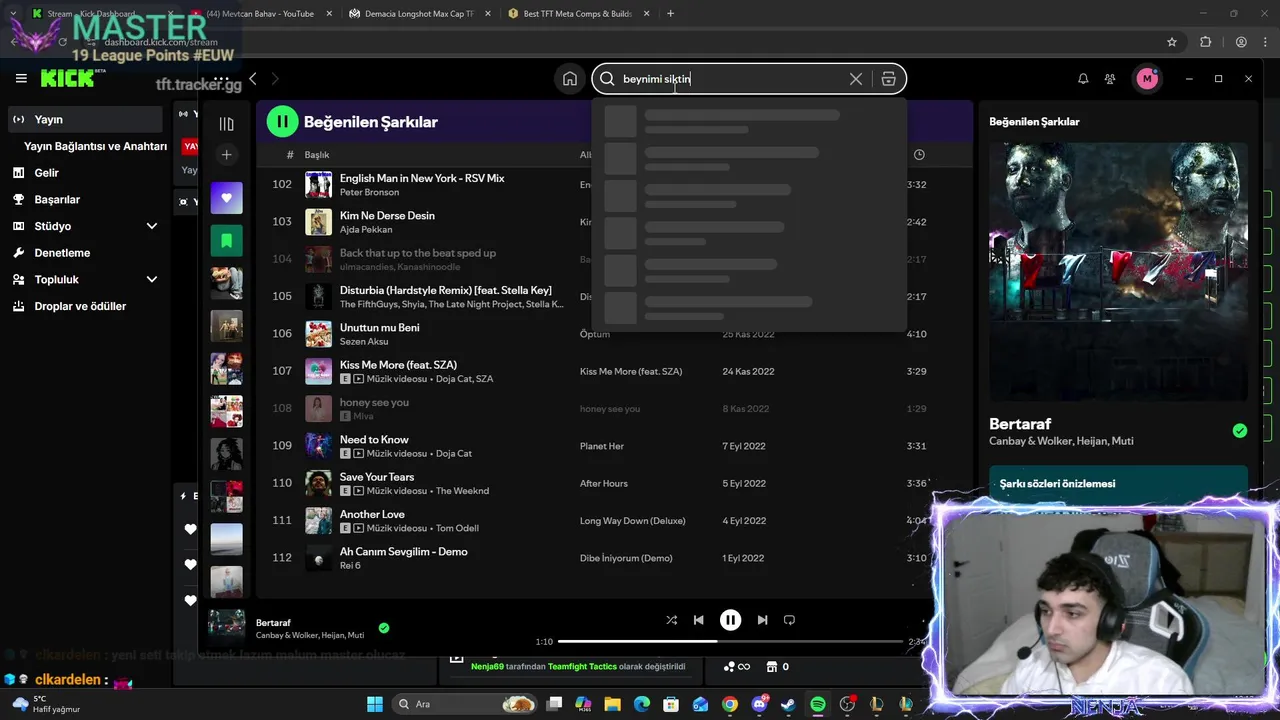Expand the Topluluk section chevron

[x=152, y=279]
